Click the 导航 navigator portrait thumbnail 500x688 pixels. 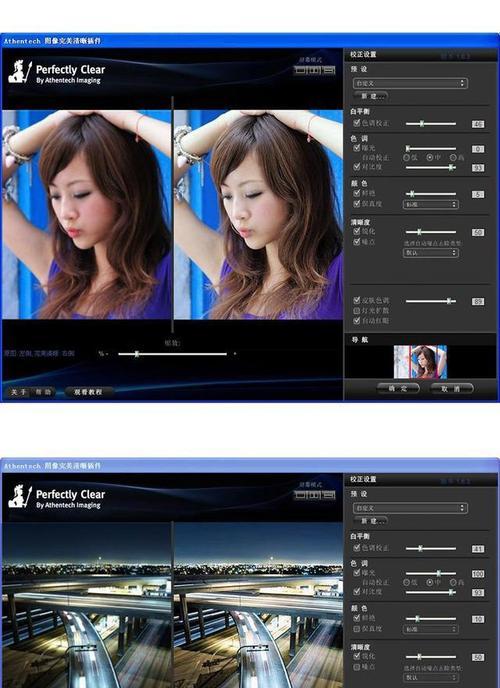point(420,362)
